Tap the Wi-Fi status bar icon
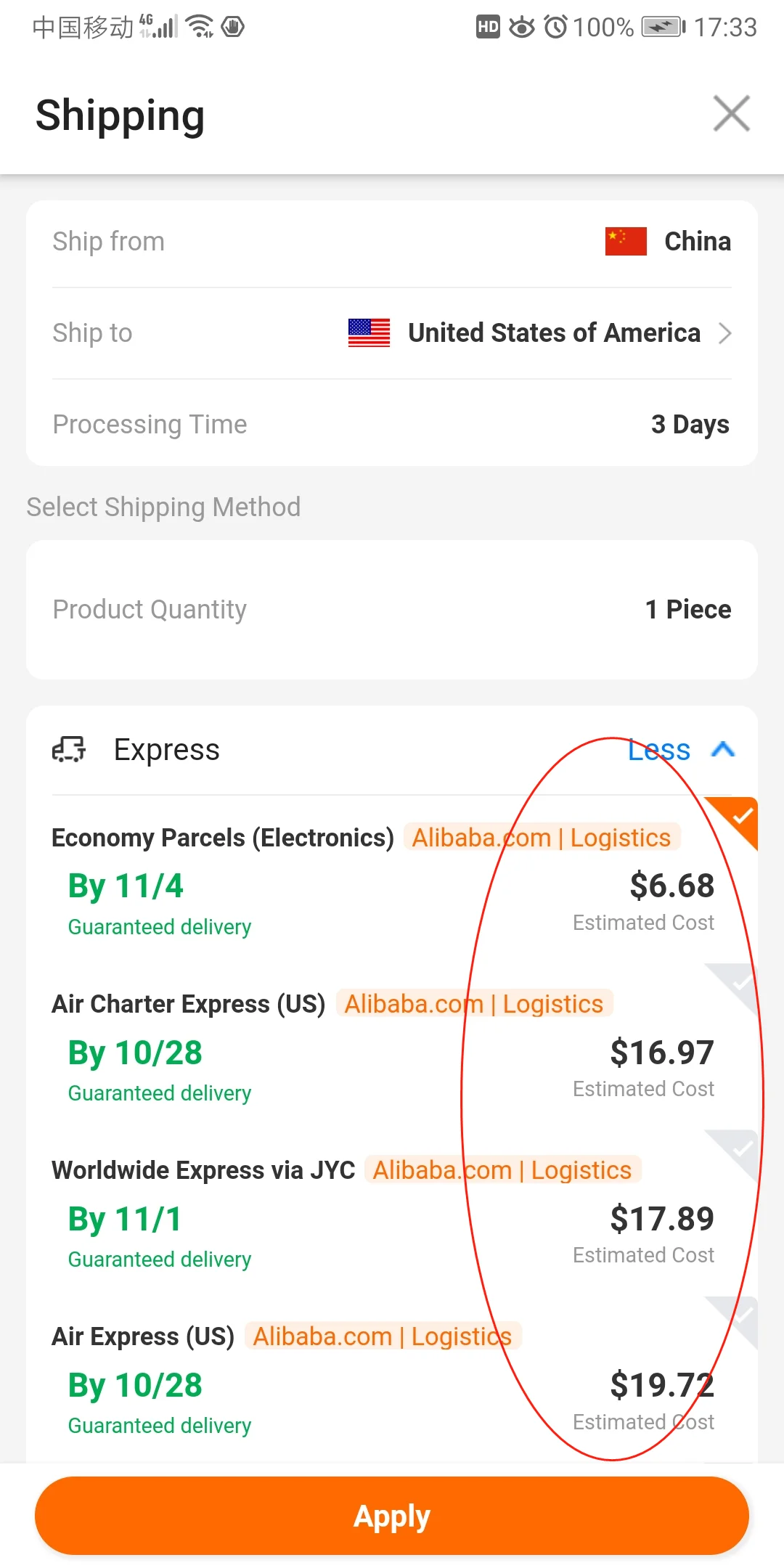The width and height of the screenshot is (784, 1568). 199,27
